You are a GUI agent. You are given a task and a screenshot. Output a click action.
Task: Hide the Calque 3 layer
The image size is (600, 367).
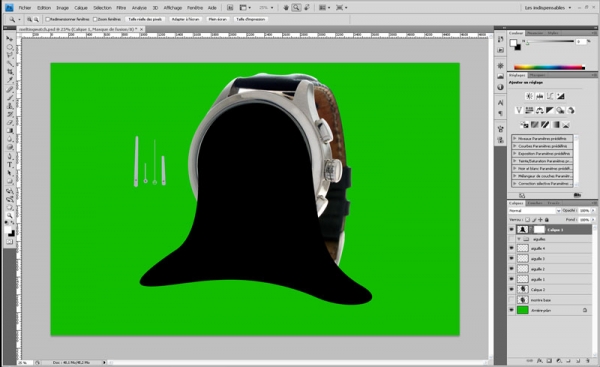click(x=512, y=230)
